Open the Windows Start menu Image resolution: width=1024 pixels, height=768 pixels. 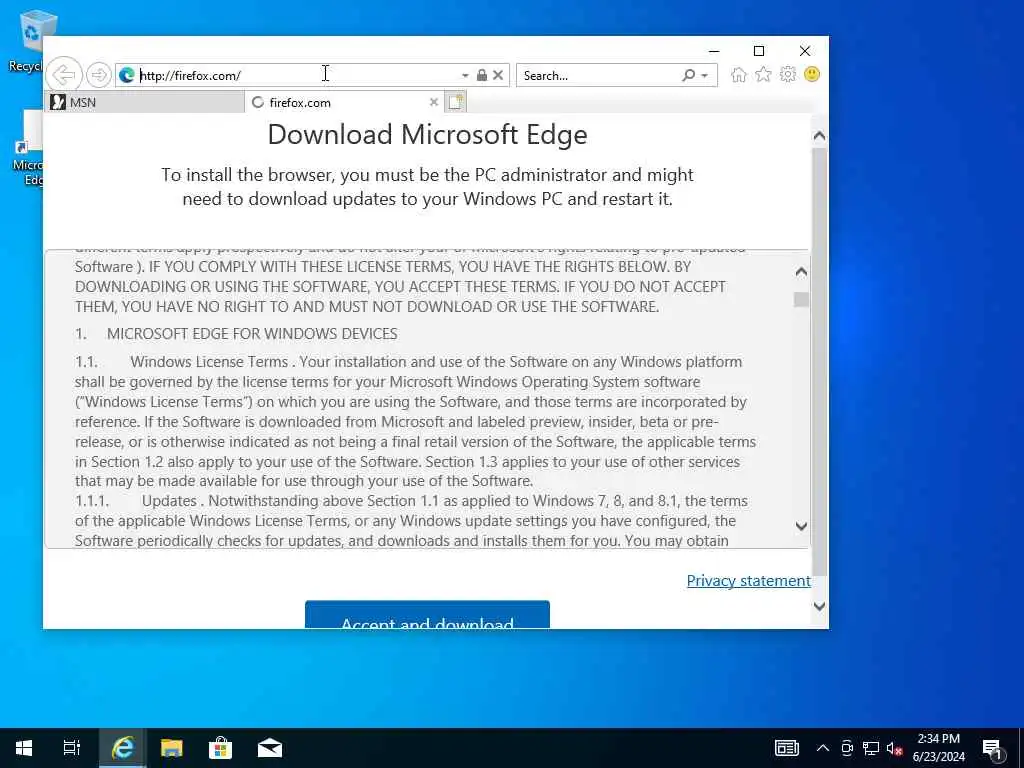24,748
